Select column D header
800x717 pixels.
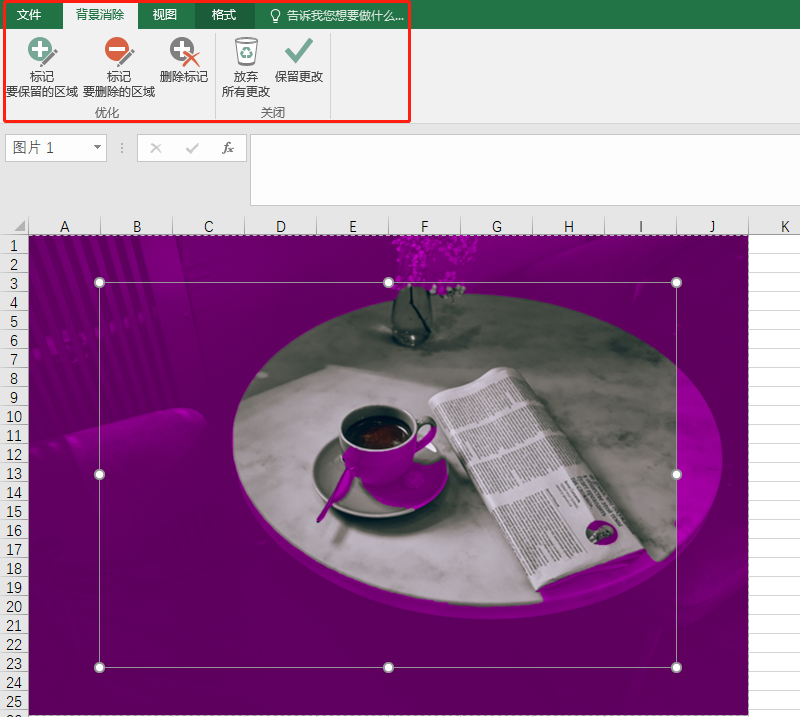click(281, 226)
